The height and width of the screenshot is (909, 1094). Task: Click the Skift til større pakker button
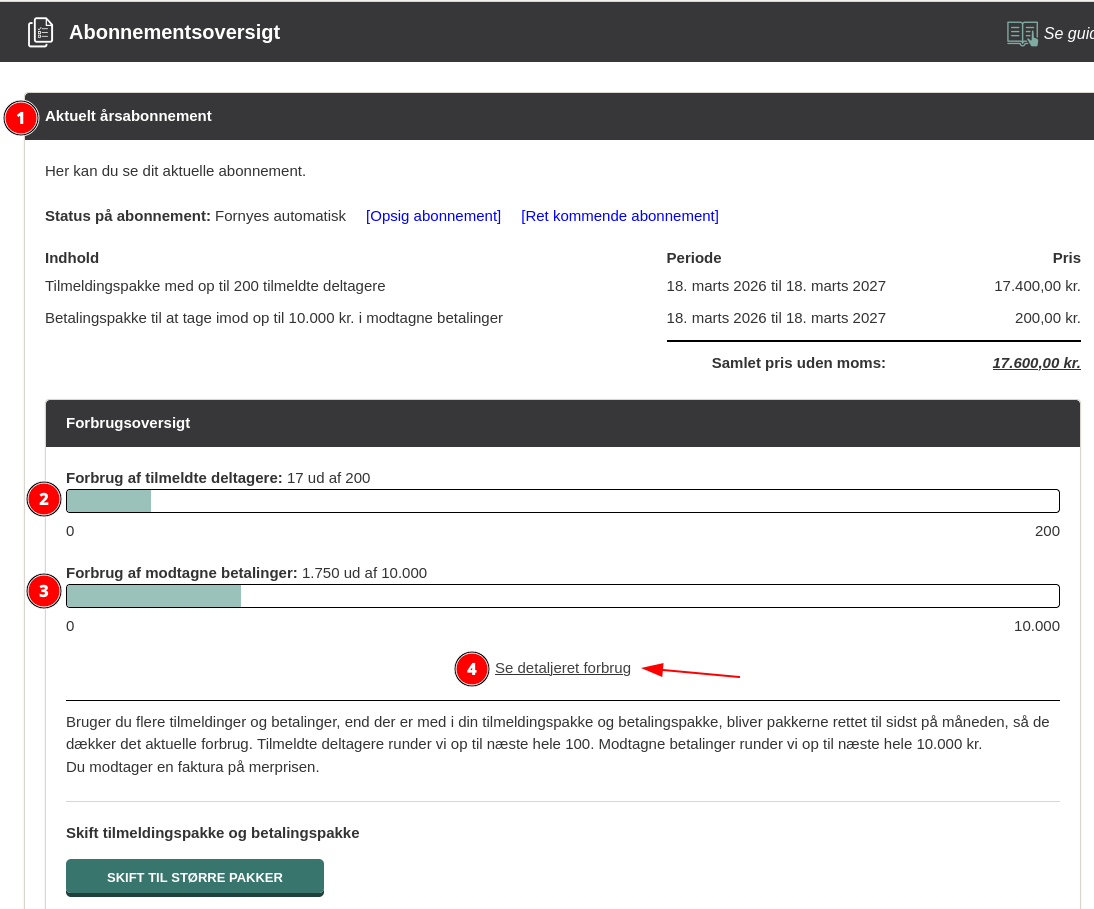click(x=195, y=878)
